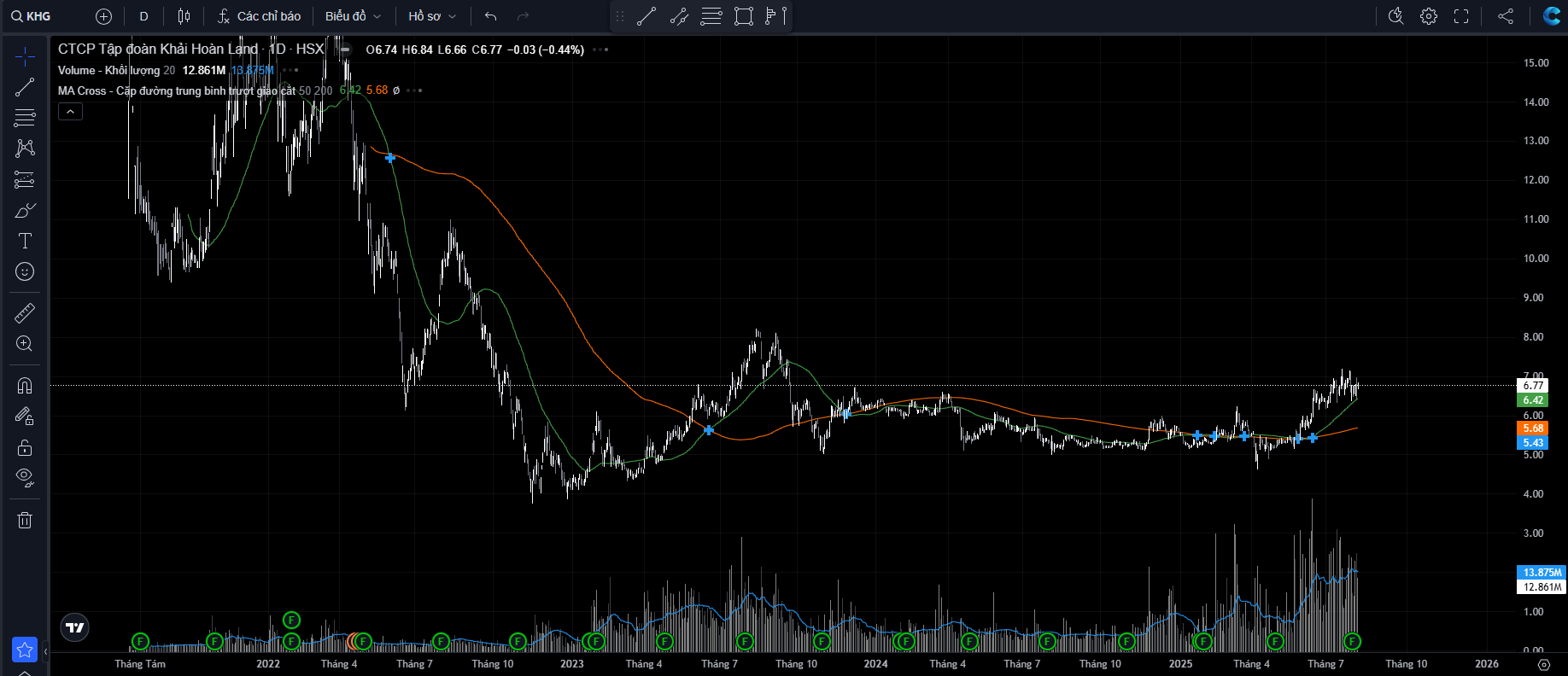Open chart settings gear in top bar
The width and height of the screenshot is (1568, 676).
pos(1429,16)
